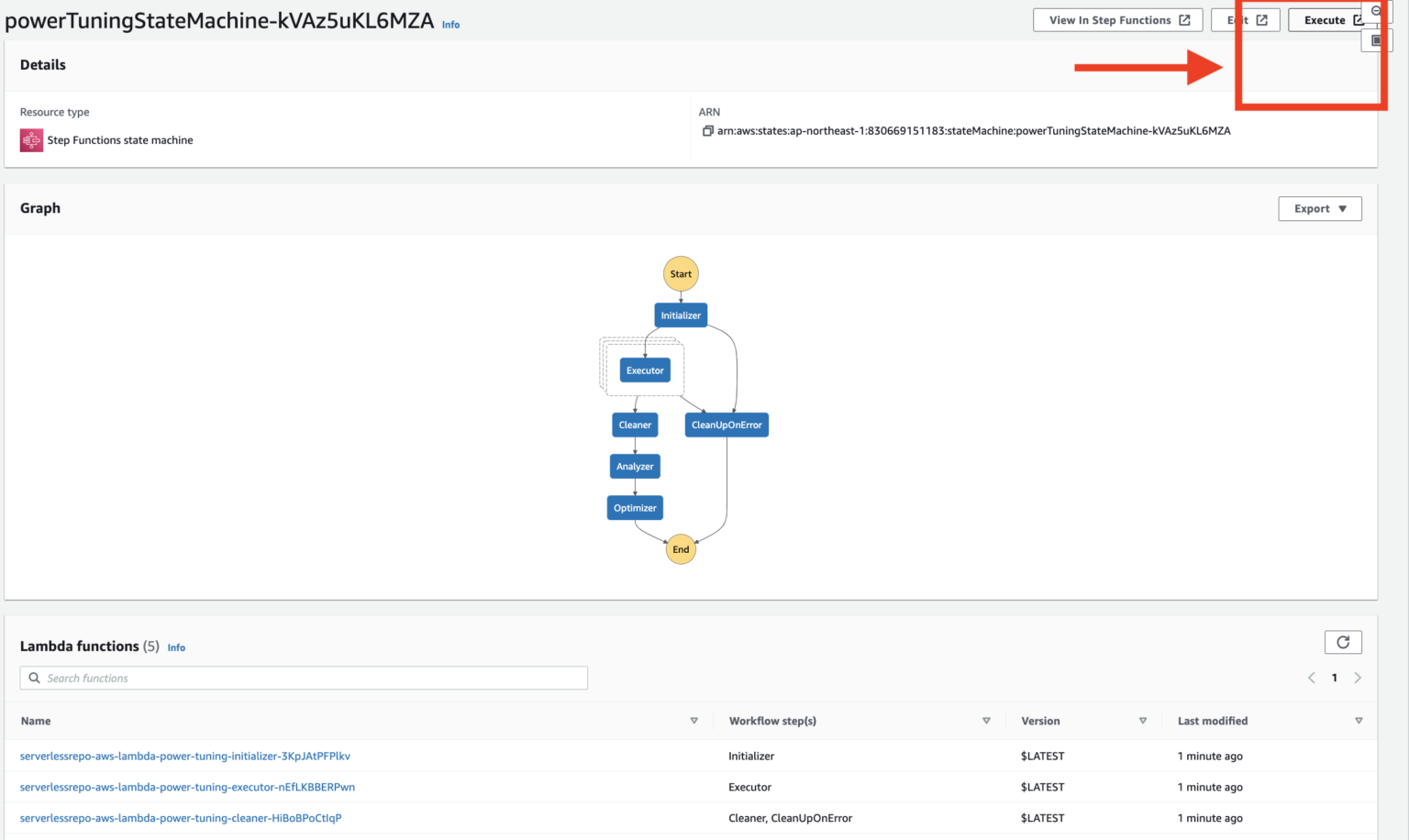Go to next page of Lambda functions

1358,678
